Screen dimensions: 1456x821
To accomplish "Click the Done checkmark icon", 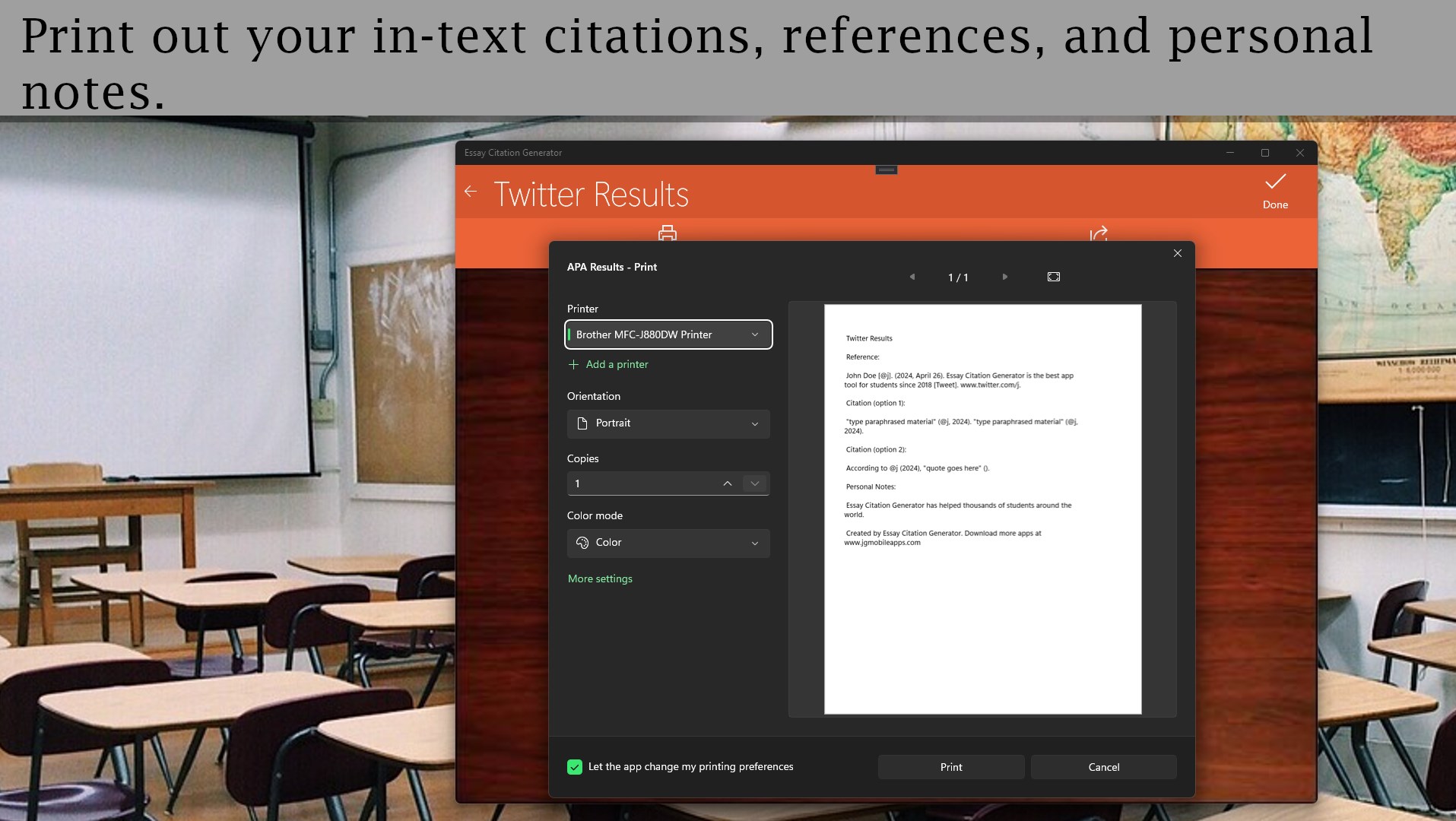I will tap(1274, 182).
